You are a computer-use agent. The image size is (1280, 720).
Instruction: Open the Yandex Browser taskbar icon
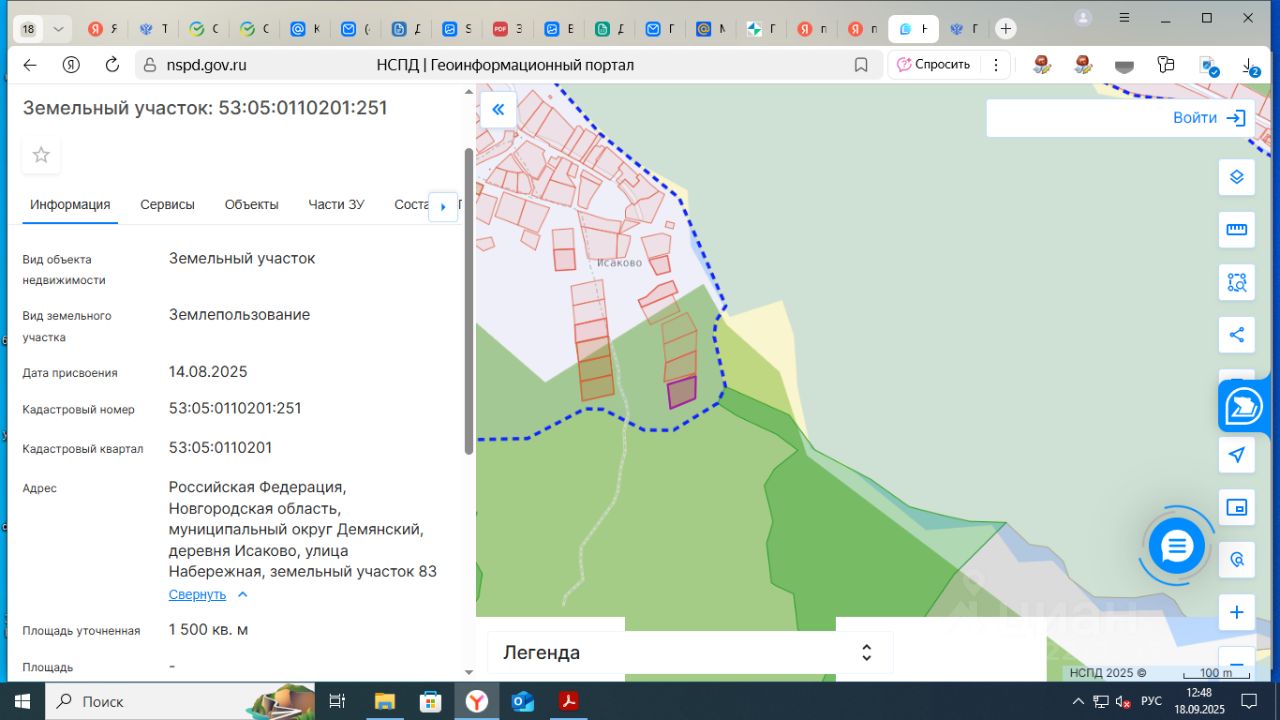pyautogui.click(x=477, y=701)
